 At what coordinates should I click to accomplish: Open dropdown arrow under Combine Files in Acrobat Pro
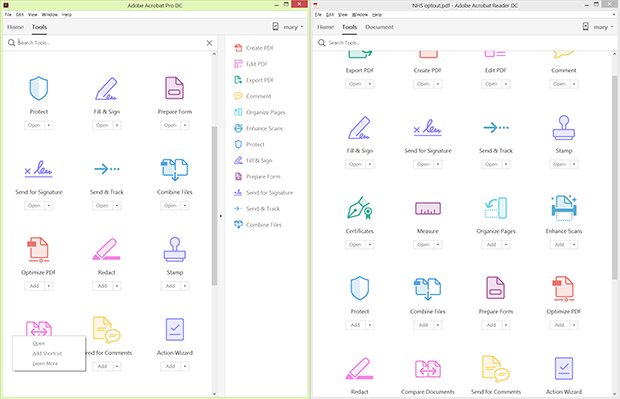[185, 206]
